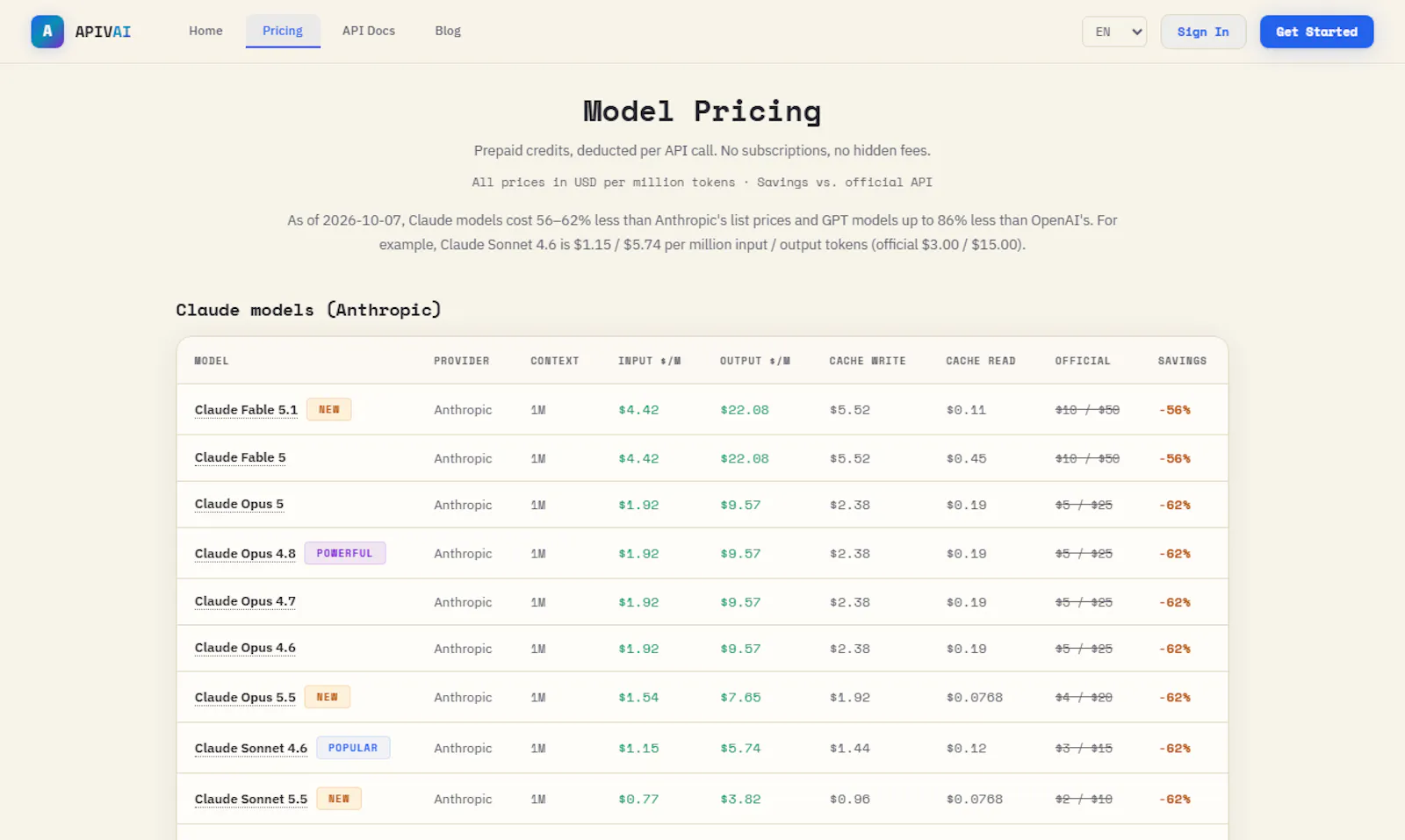This screenshot has width=1405, height=840.
Task: Open the Claude Opus 4.6 model link
Action: click(245, 648)
